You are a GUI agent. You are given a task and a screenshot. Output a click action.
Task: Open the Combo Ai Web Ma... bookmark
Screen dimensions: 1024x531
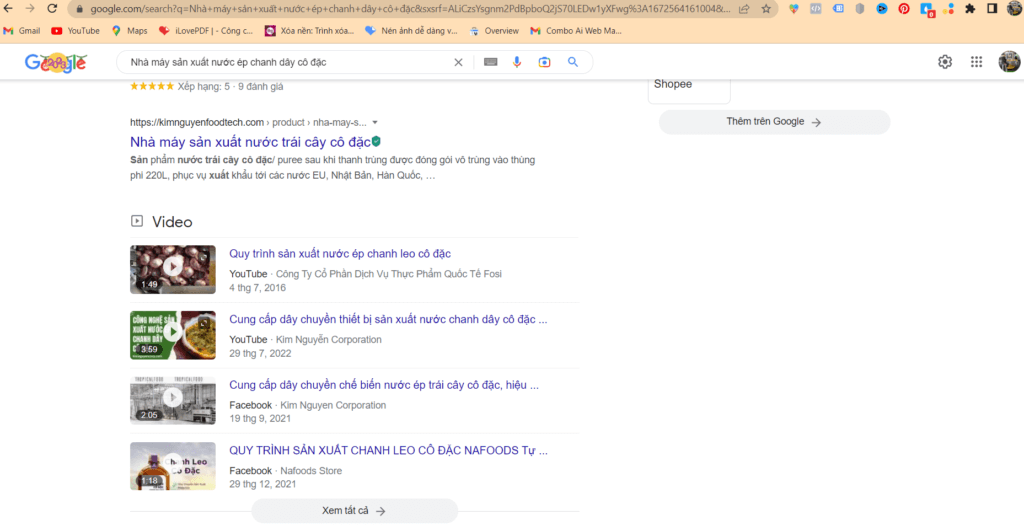tap(576, 31)
